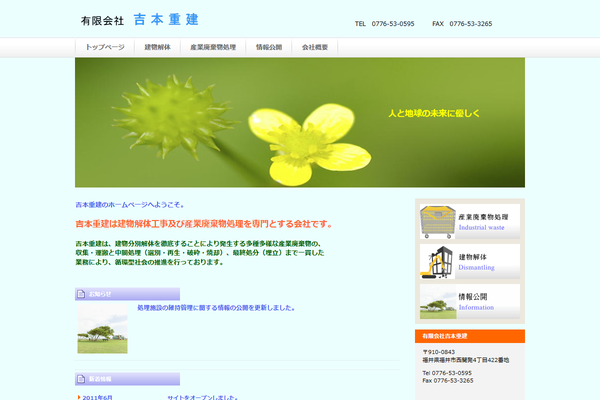Screen dimensions: 600x400
Task: Click the 新着情報 section header bar
Action: pyautogui.click(x=127, y=379)
